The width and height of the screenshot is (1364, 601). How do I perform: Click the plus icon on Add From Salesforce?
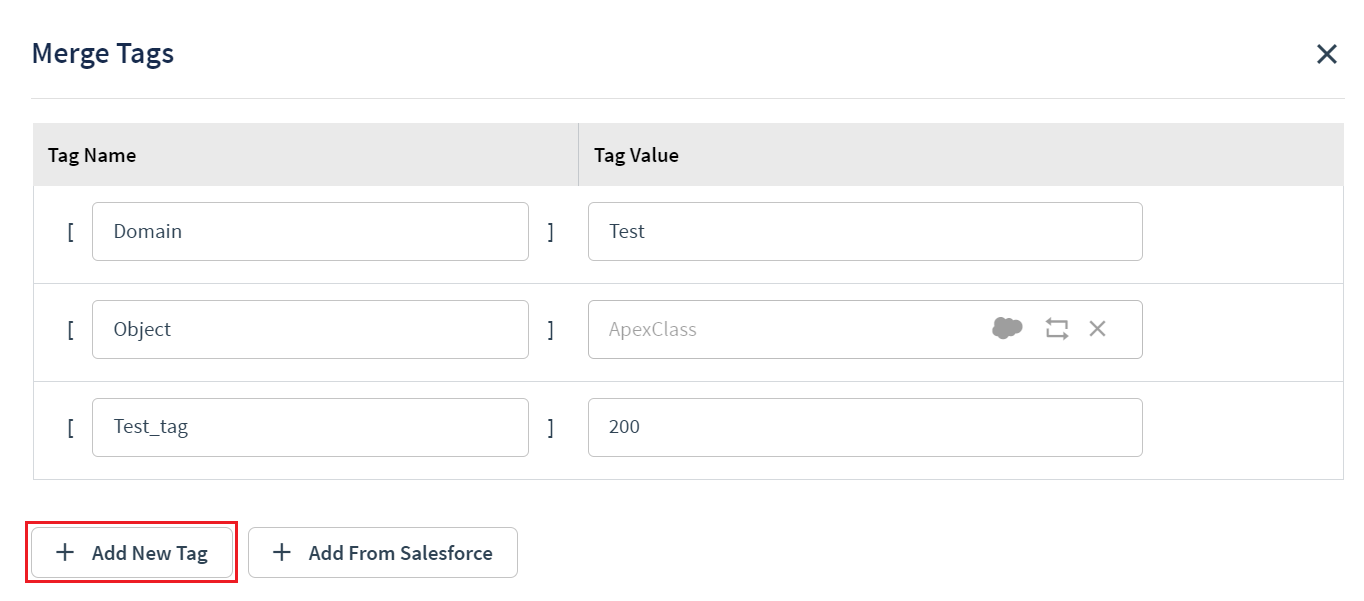click(282, 552)
